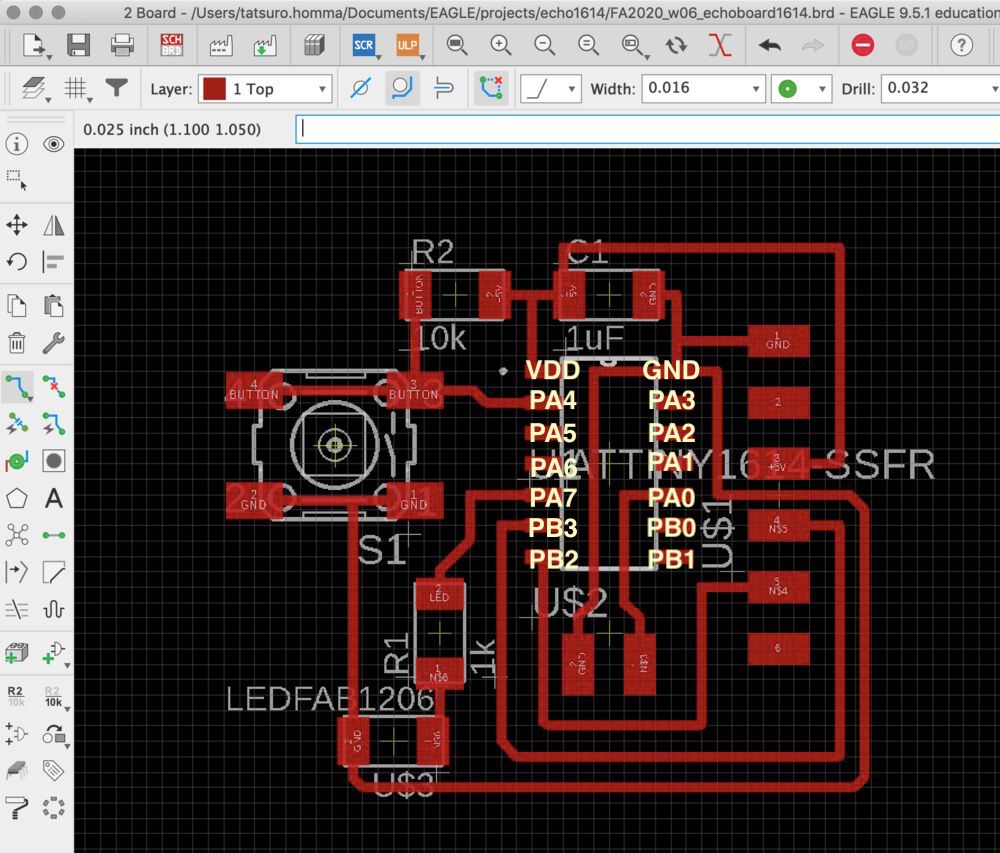Viewport: 1000px width, 853px height.
Task: Select the Move tool
Action: pos(17,225)
